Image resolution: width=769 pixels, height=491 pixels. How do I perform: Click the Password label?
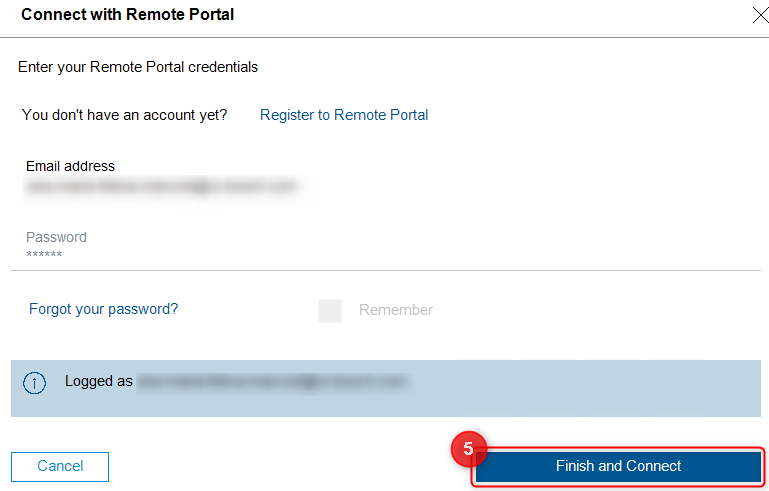[56, 237]
